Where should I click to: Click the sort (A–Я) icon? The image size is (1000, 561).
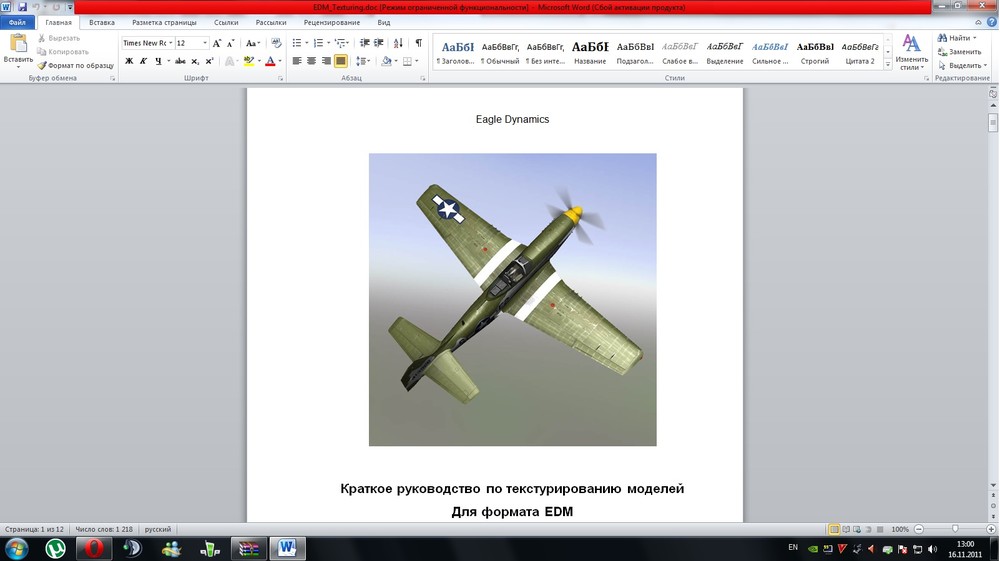(x=400, y=43)
